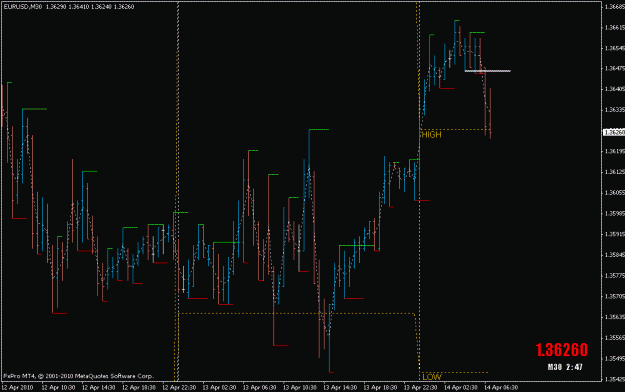Click the 12 Apr 22:30 time axis label
The height and width of the screenshot is (392, 625).
[x=179, y=388]
